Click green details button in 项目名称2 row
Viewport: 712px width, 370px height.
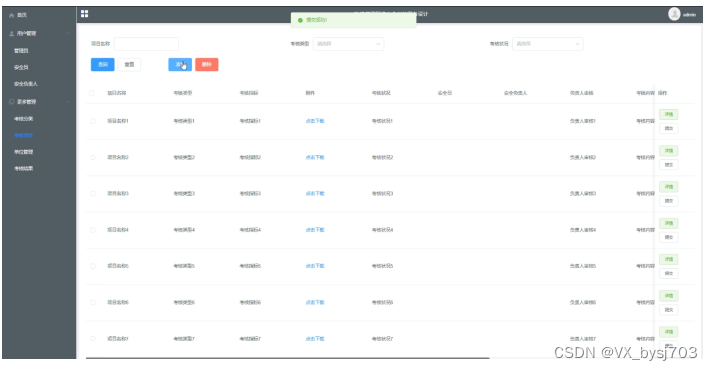click(x=669, y=151)
